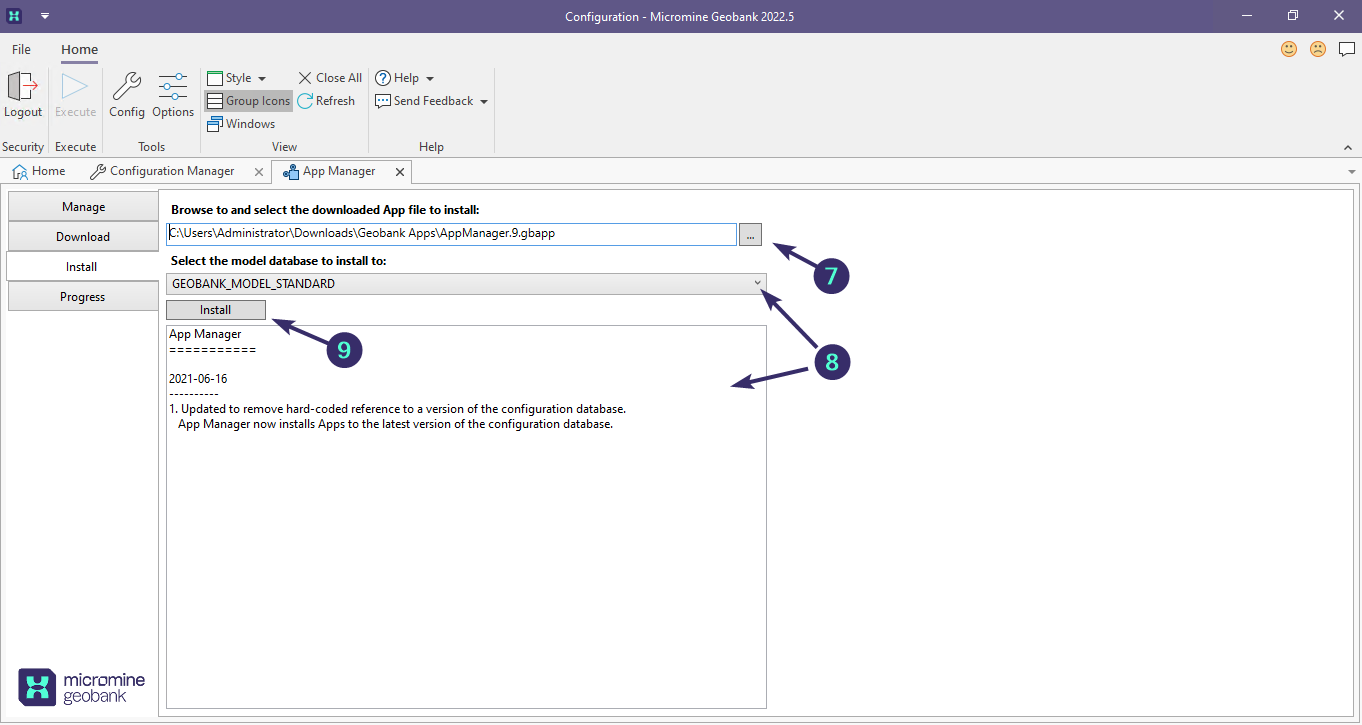Close the App Manager tab
Viewport: 1362px width, 725px height.
(x=400, y=172)
